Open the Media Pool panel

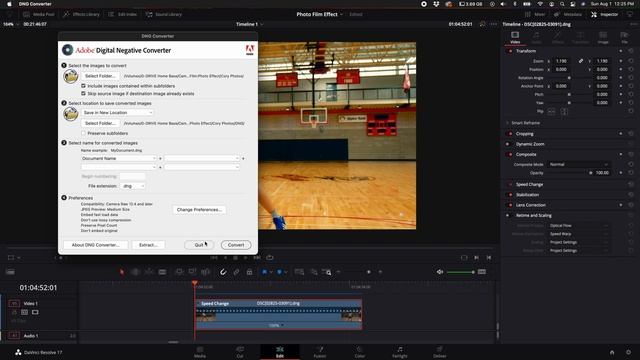[39, 14]
